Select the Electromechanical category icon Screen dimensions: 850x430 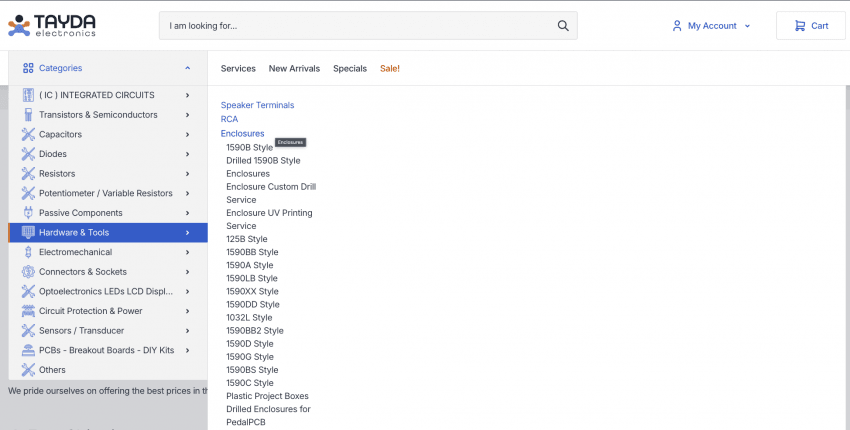(28, 252)
